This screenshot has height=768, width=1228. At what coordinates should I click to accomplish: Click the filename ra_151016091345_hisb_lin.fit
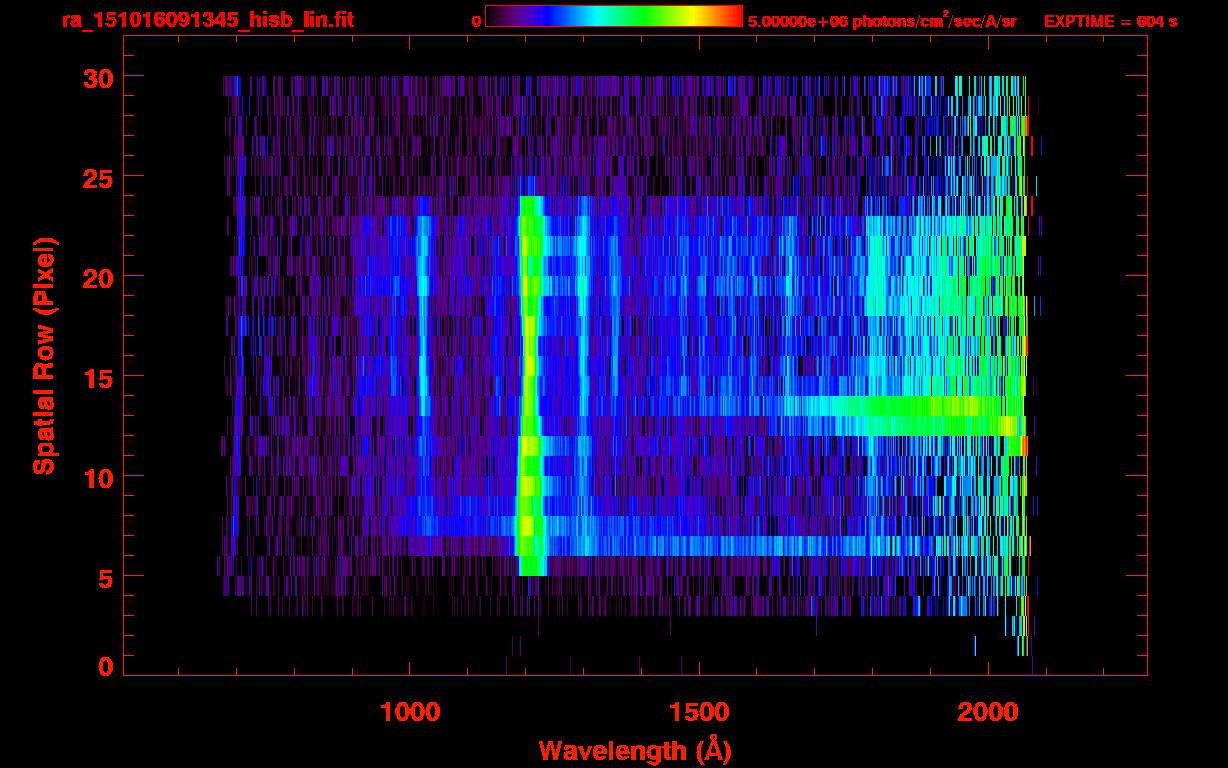[207, 20]
